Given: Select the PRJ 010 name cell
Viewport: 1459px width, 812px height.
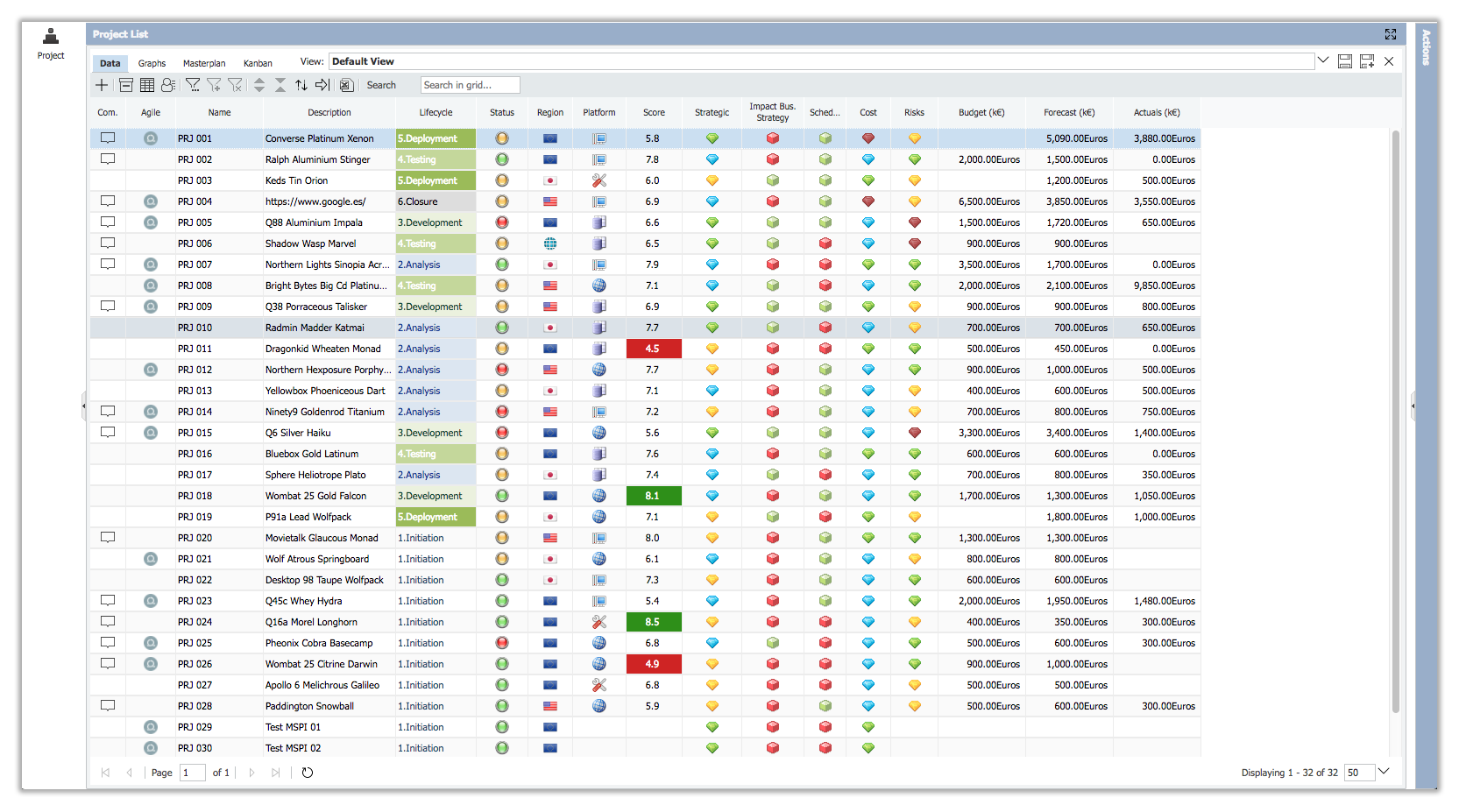Looking at the screenshot, I should click(219, 328).
